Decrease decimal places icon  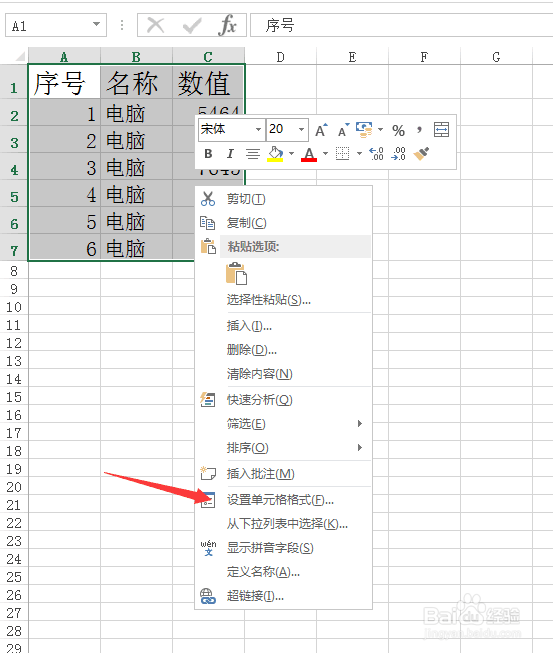(399, 154)
